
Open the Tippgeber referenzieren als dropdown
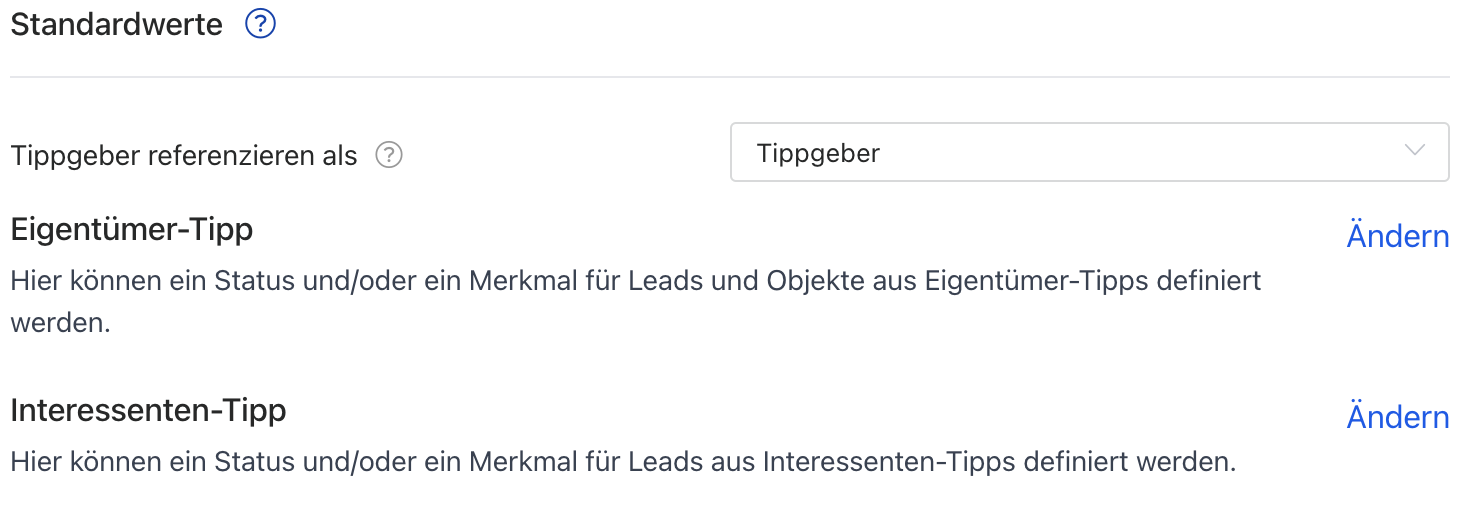pos(1088,153)
